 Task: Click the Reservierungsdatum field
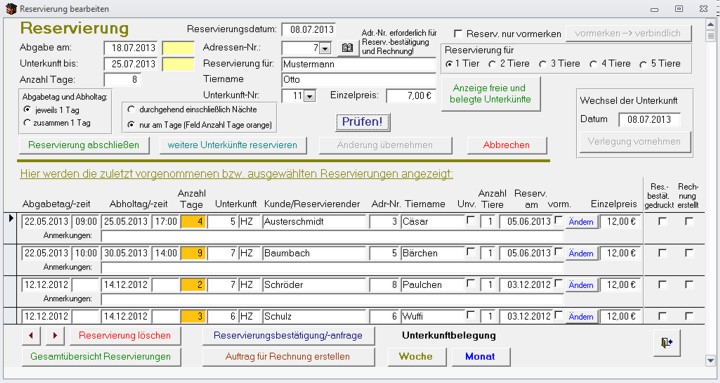click(x=309, y=29)
